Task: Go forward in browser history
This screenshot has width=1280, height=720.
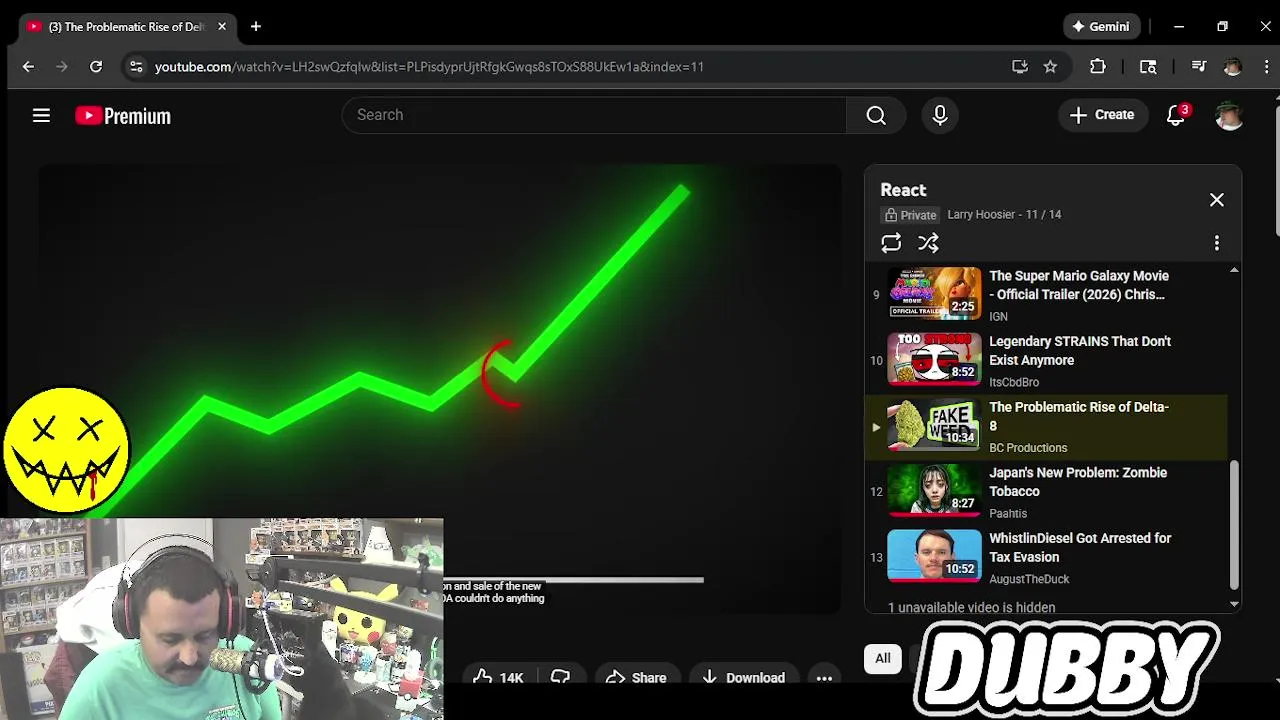Action: click(62, 67)
